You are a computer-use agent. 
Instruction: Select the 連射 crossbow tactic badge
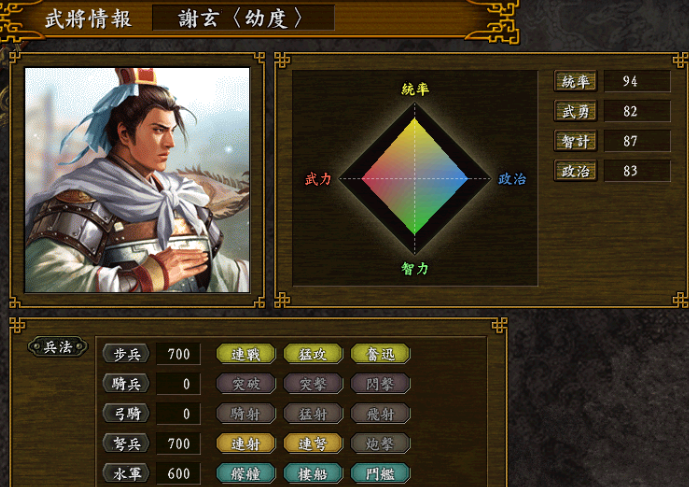[246, 443]
